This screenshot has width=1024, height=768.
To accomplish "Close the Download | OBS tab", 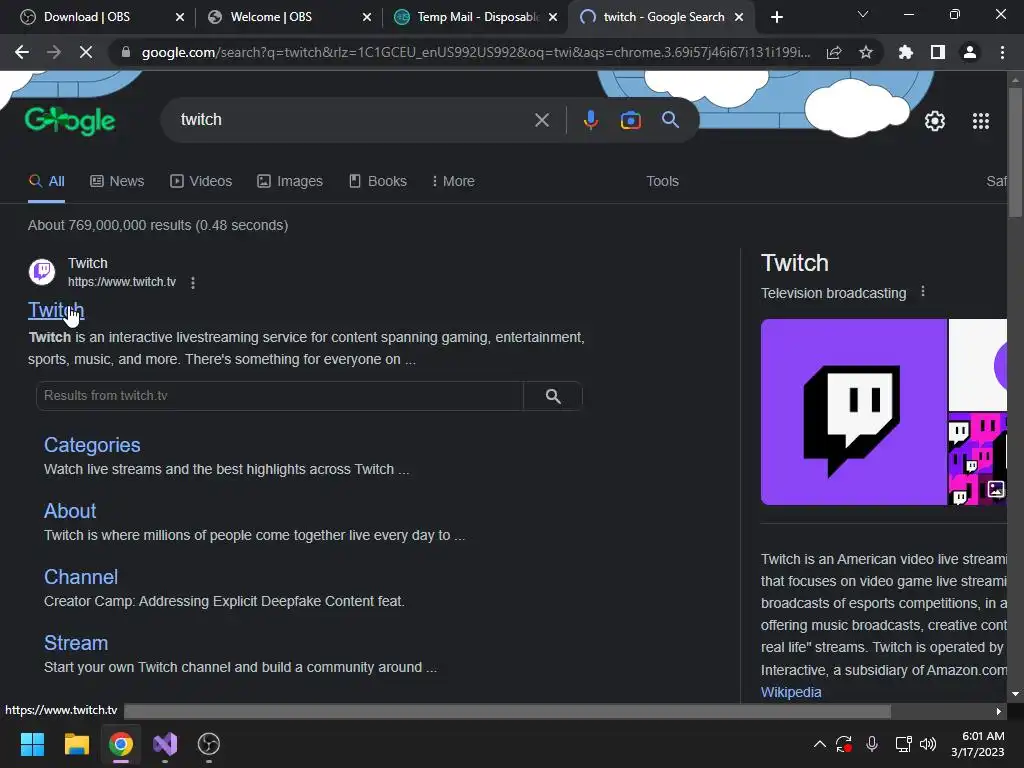I will click(x=180, y=17).
